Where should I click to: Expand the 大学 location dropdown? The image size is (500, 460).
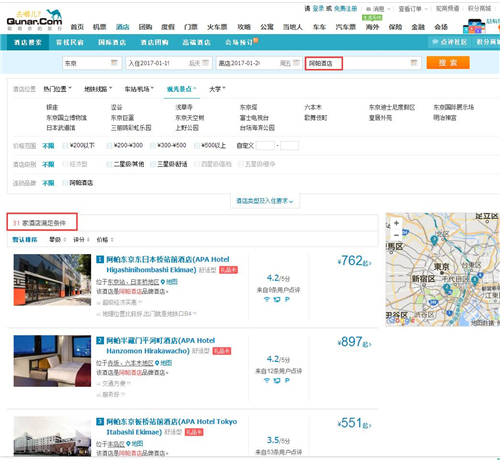pyautogui.click(x=217, y=89)
